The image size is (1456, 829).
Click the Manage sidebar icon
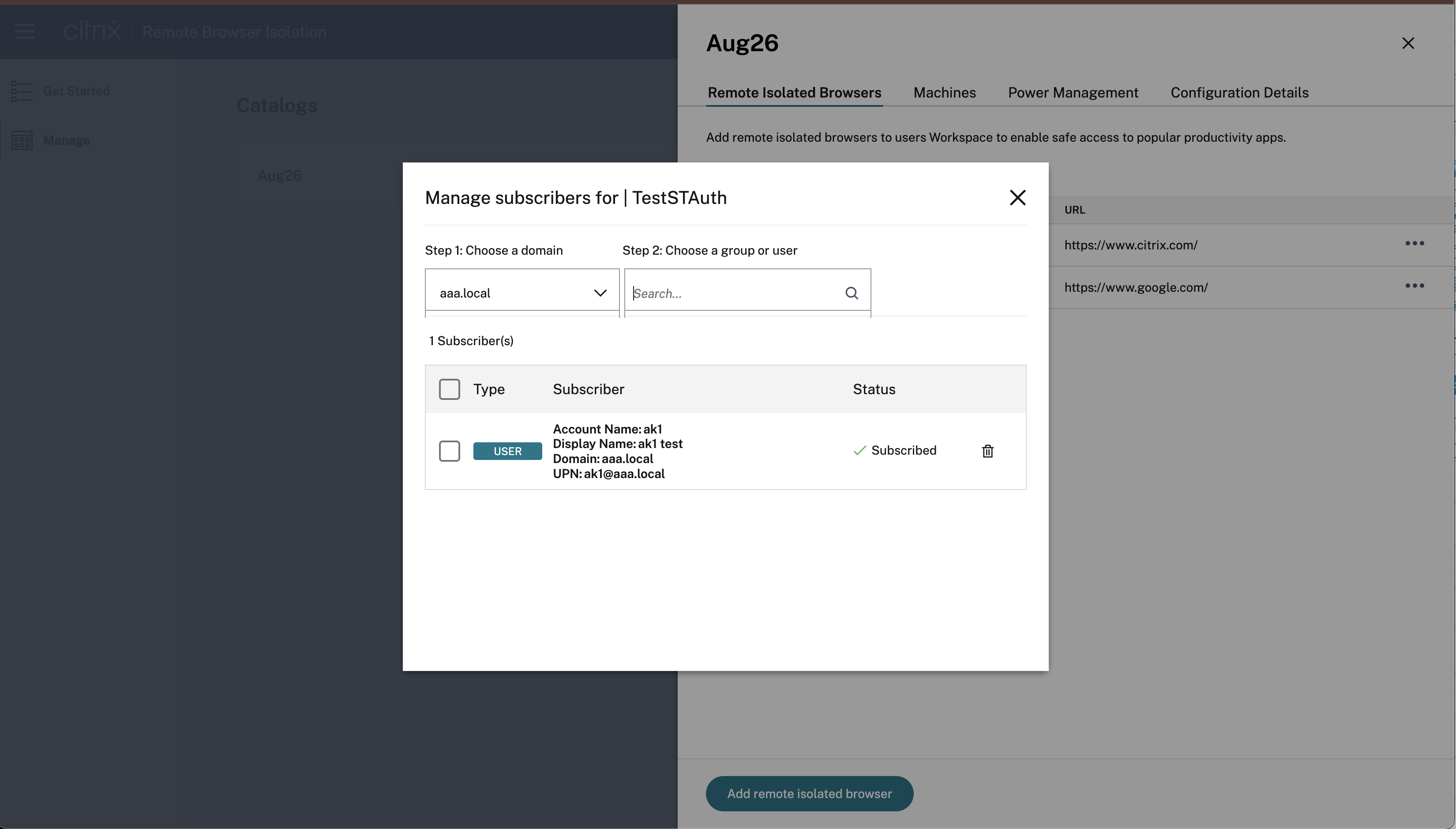(x=22, y=140)
